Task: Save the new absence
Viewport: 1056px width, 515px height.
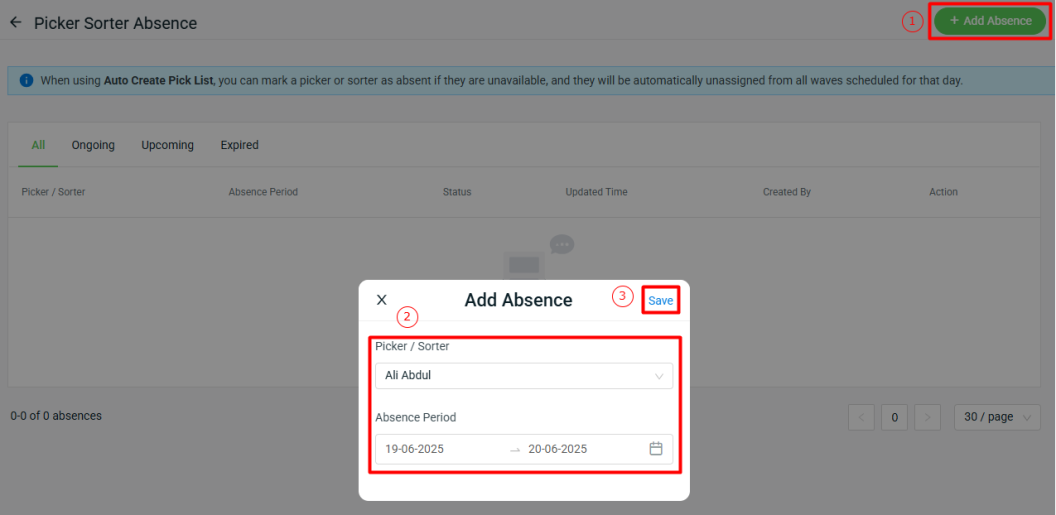Action: coord(660,300)
